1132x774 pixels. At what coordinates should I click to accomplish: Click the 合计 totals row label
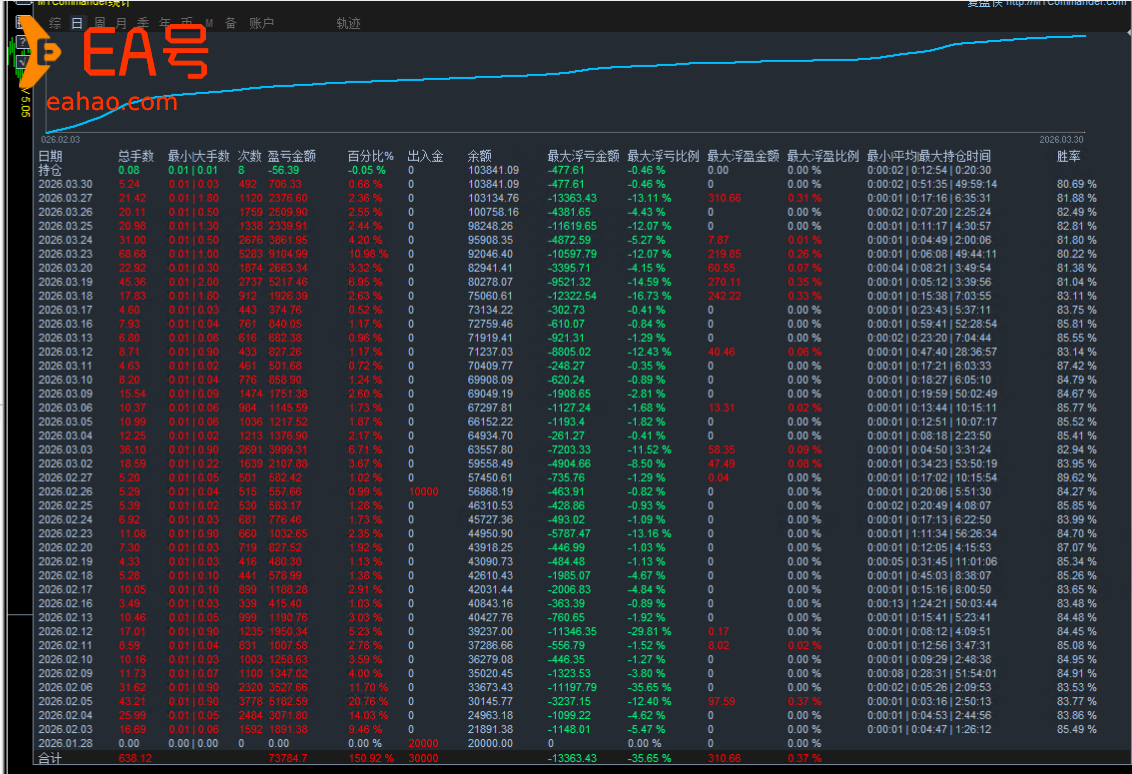[x=50, y=759]
